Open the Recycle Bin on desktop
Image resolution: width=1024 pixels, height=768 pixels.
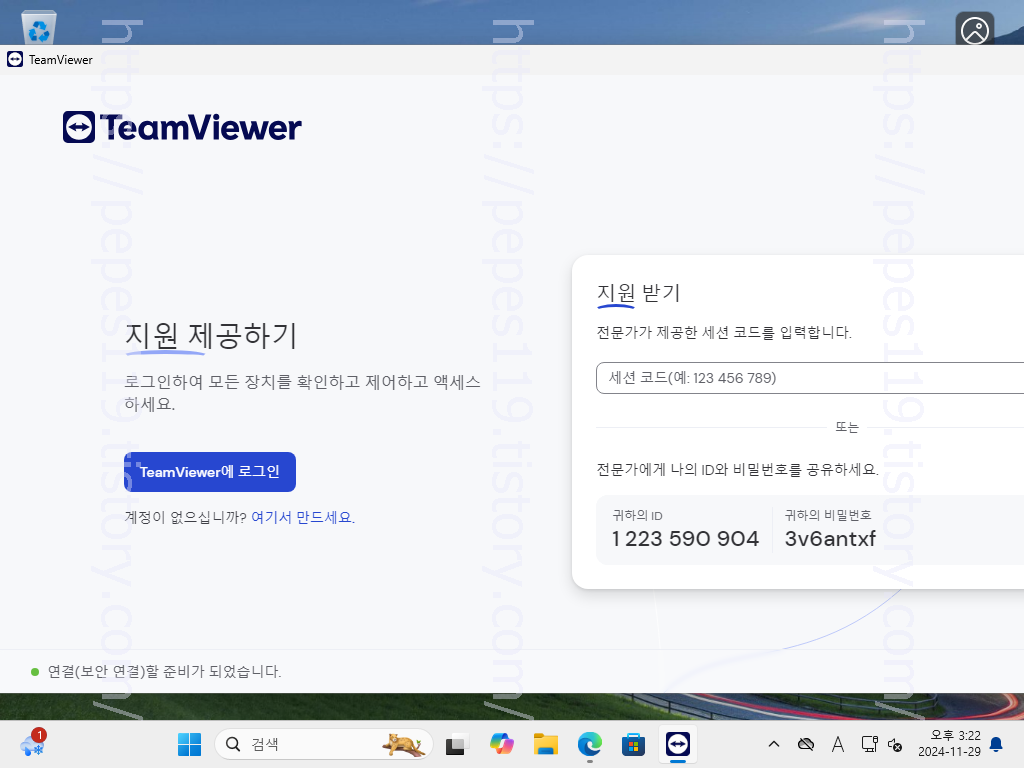pos(39,27)
